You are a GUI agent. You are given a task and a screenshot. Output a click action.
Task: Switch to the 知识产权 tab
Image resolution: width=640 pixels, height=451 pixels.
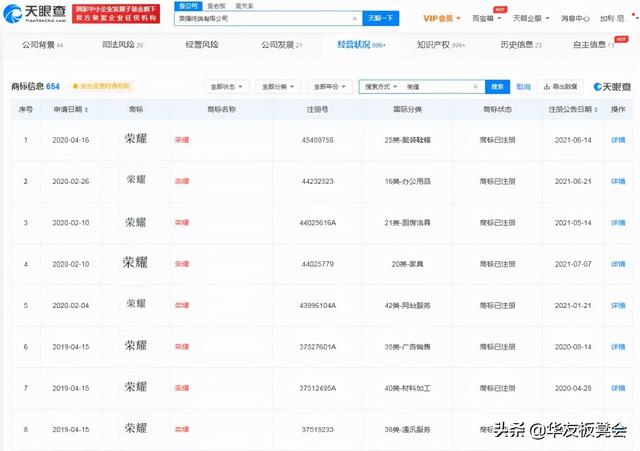click(438, 45)
